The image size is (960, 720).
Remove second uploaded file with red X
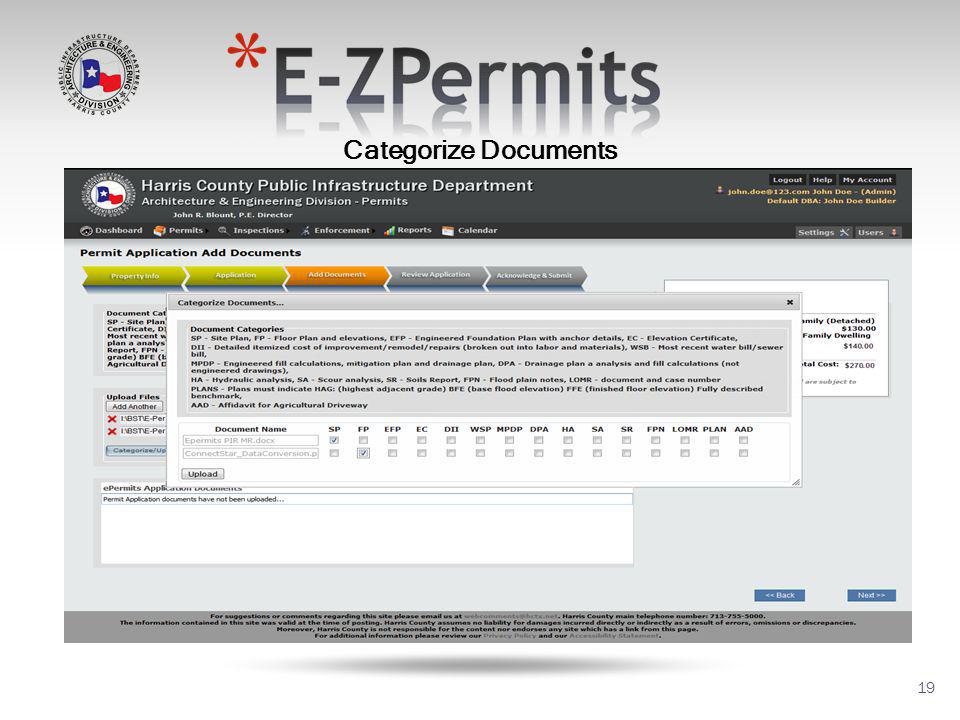point(112,432)
